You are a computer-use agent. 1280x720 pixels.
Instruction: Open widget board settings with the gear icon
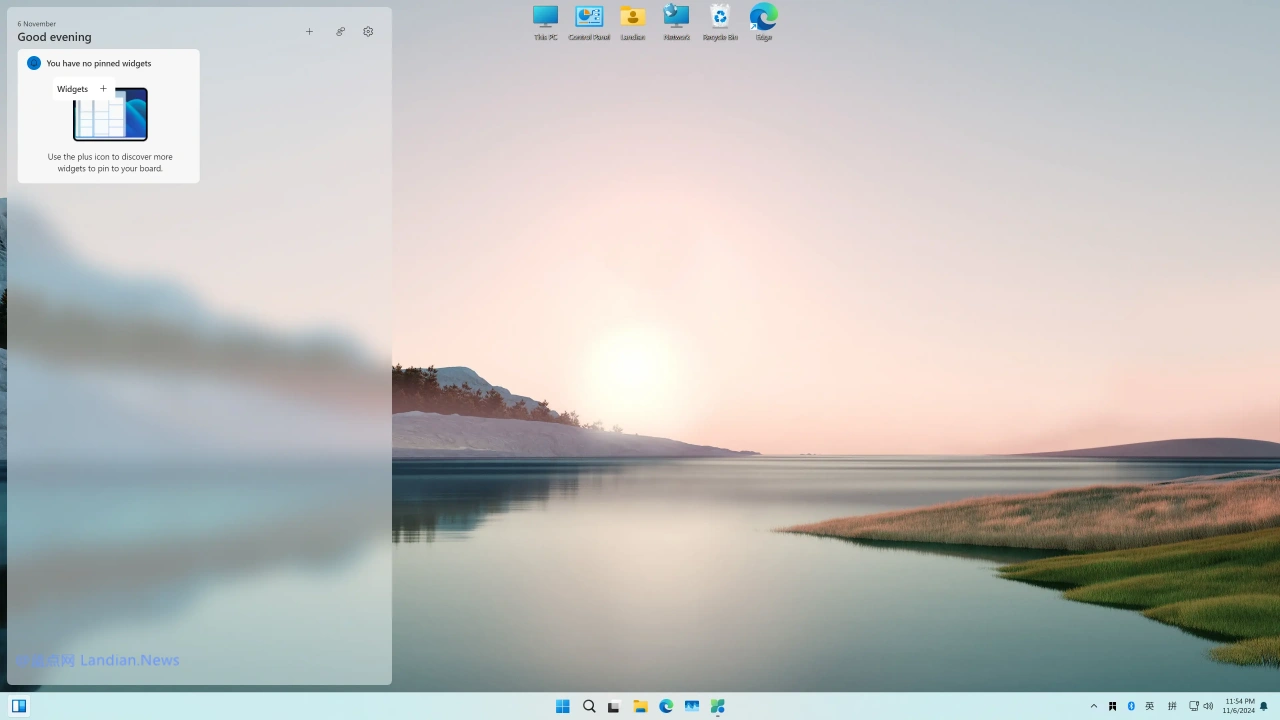point(368,31)
